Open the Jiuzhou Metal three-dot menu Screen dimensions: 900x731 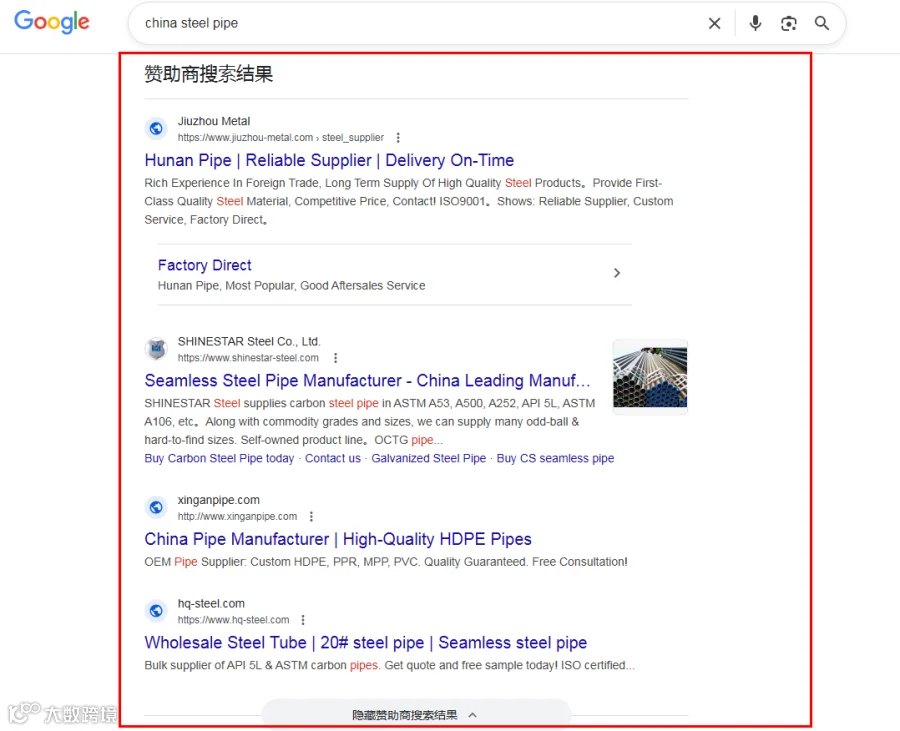pos(398,138)
